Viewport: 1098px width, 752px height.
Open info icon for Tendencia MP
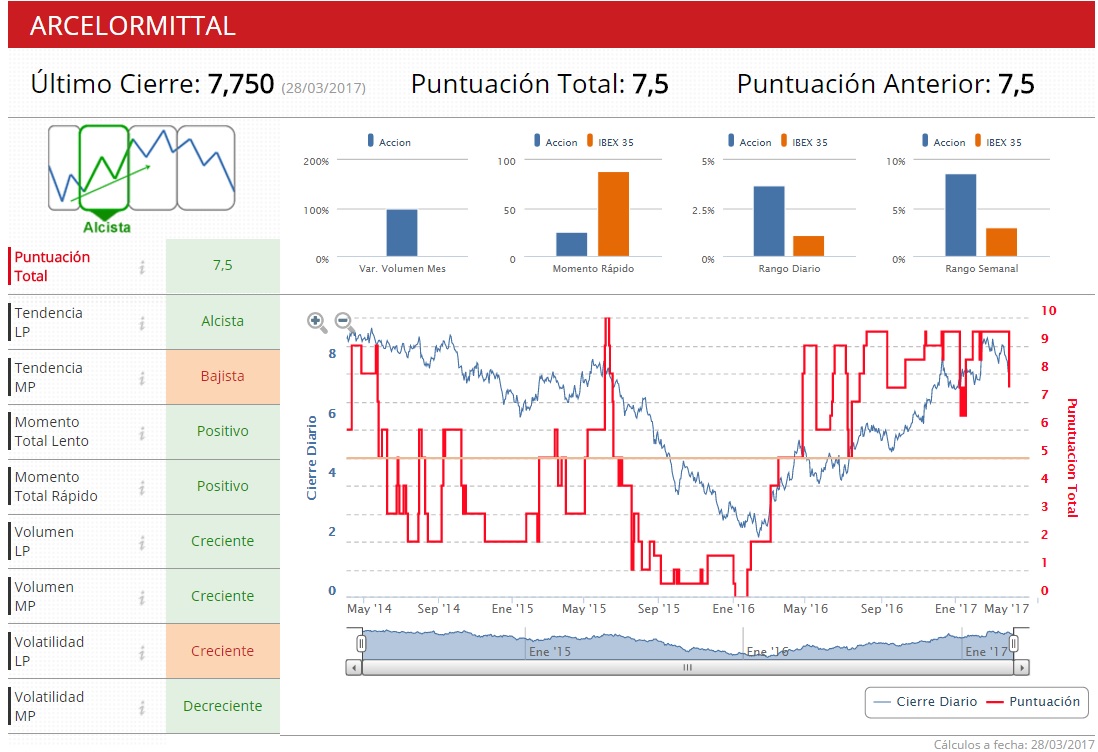click(142, 378)
